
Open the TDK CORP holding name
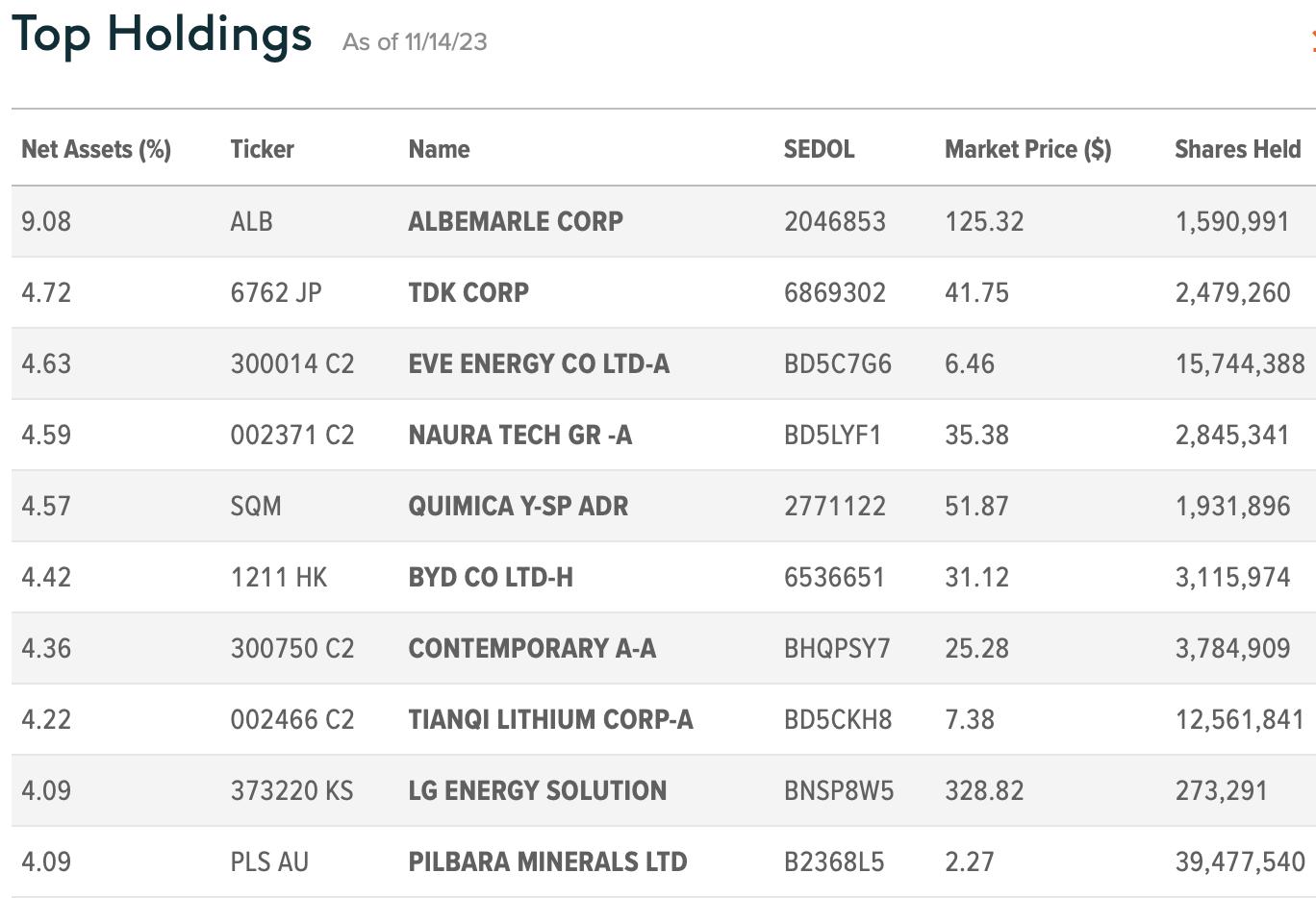click(468, 292)
